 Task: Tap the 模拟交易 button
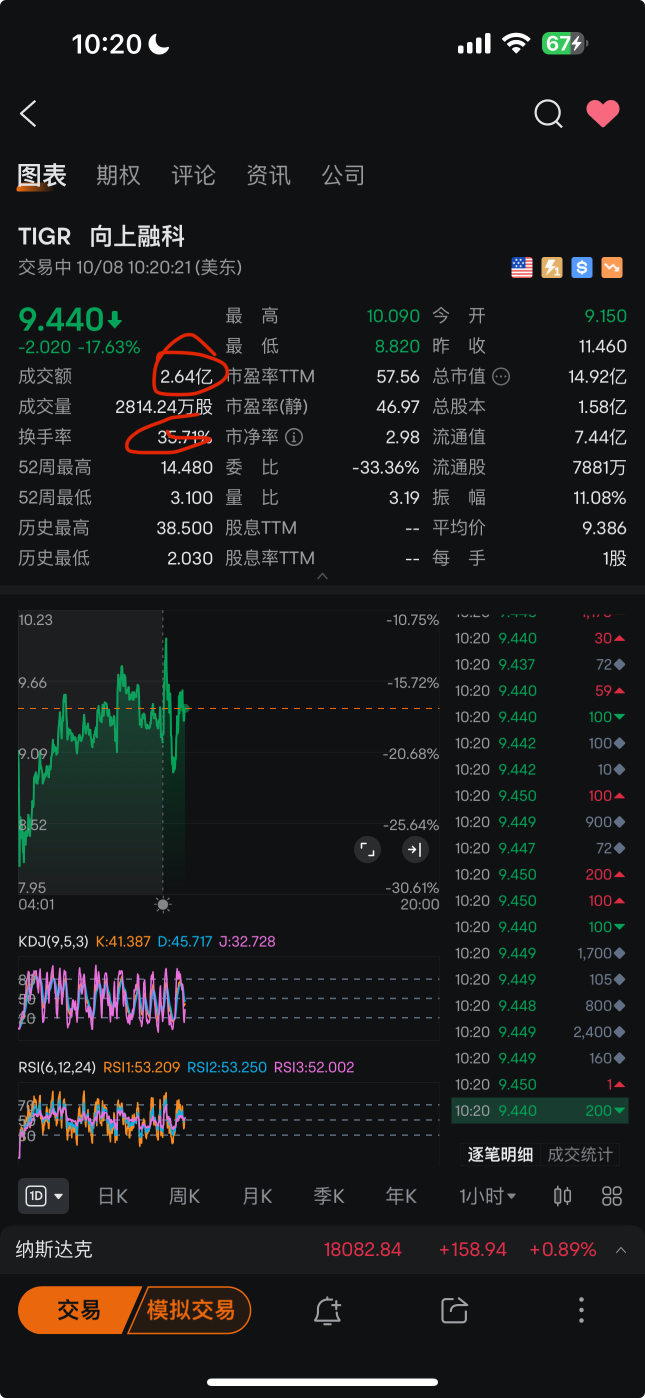(x=190, y=1310)
